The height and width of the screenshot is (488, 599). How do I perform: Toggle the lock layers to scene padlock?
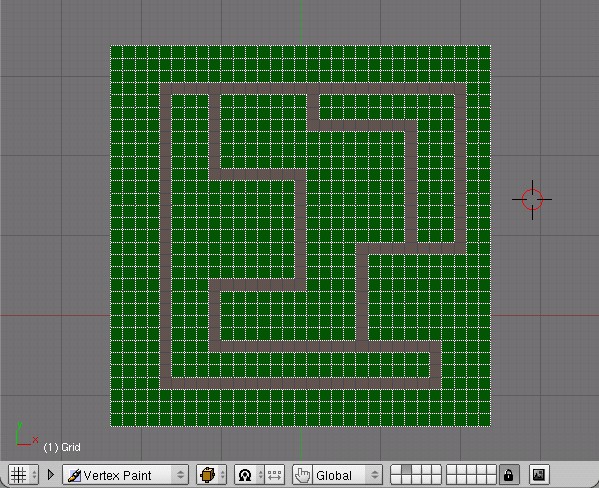[509, 475]
